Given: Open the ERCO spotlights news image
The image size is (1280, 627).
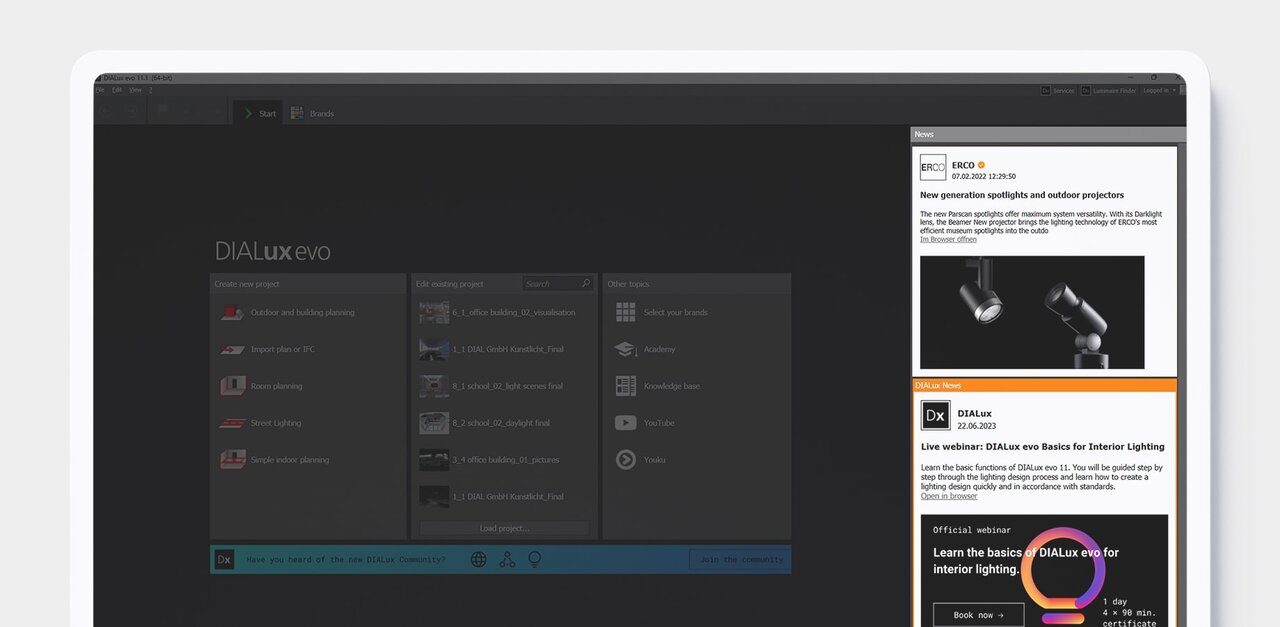Looking at the screenshot, I should tap(1032, 312).
